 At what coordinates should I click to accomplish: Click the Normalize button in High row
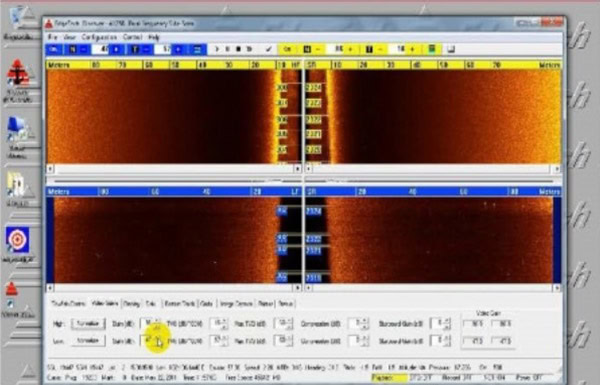[x=88, y=323]
